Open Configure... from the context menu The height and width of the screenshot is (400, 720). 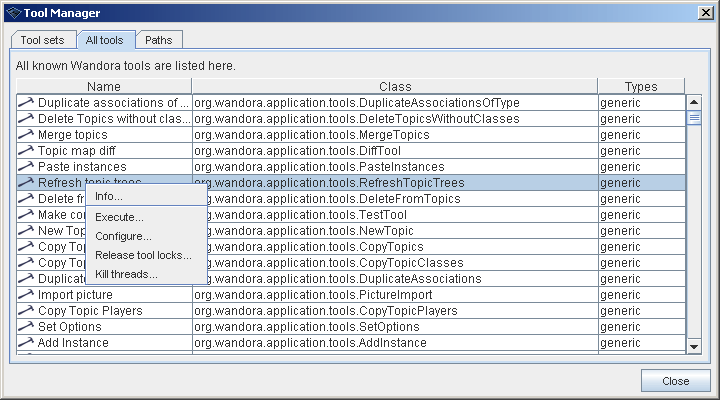click(123, 236)
